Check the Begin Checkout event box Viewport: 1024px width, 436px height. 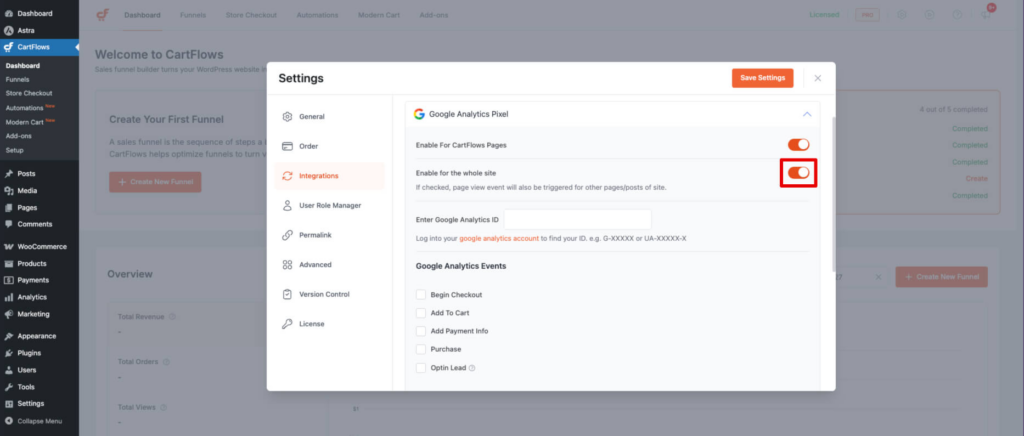[x=421, y=295]
